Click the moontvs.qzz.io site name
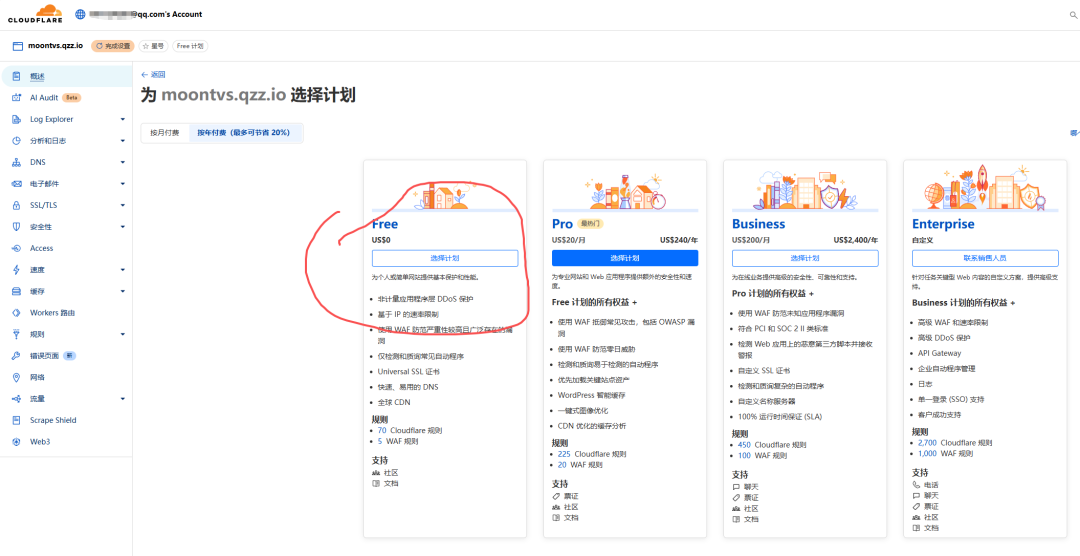Image resolution: width=1080 pixels, height=556 pixels. click(x=56, y=46)
